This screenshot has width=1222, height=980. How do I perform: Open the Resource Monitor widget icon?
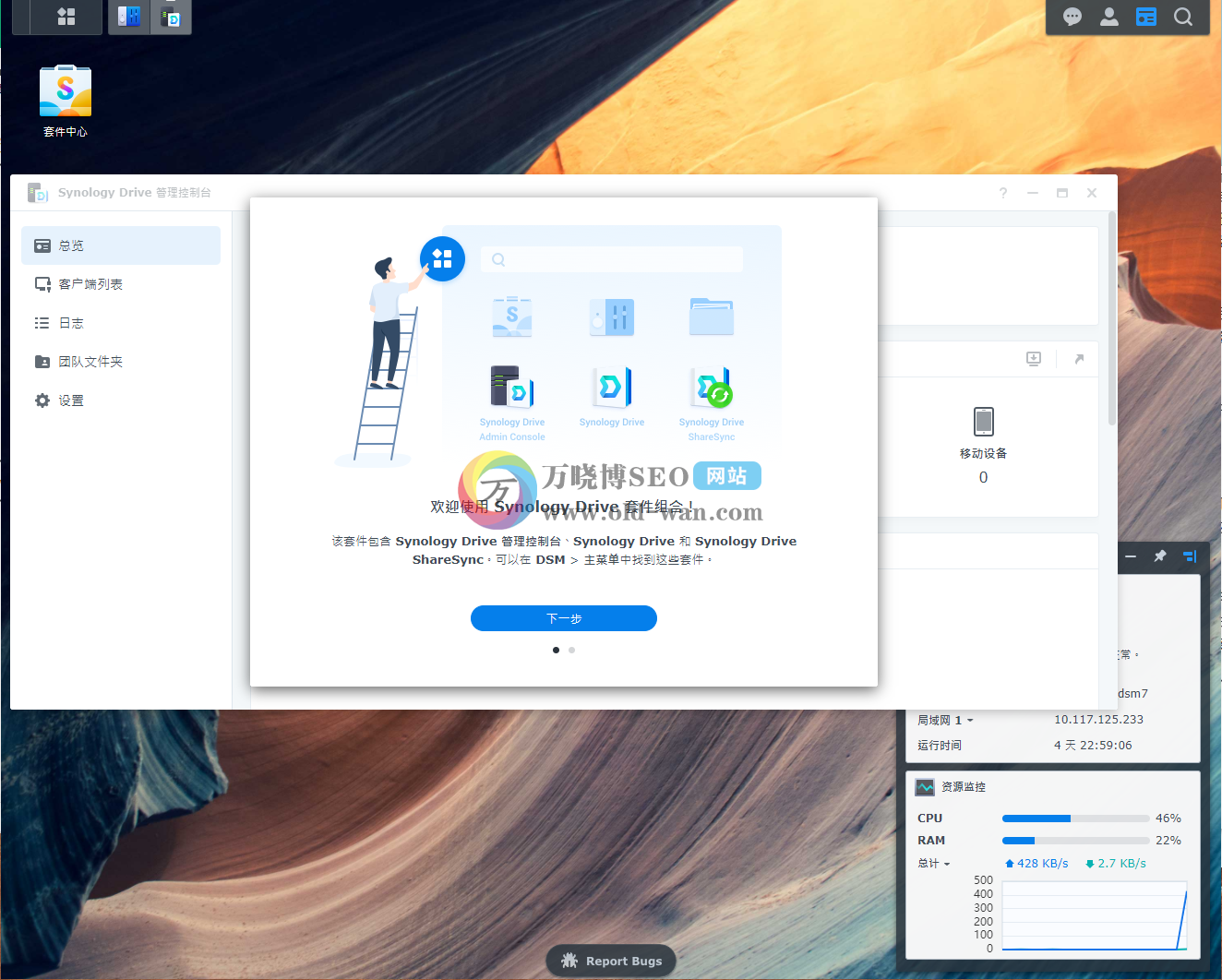(x=925, y=787)
